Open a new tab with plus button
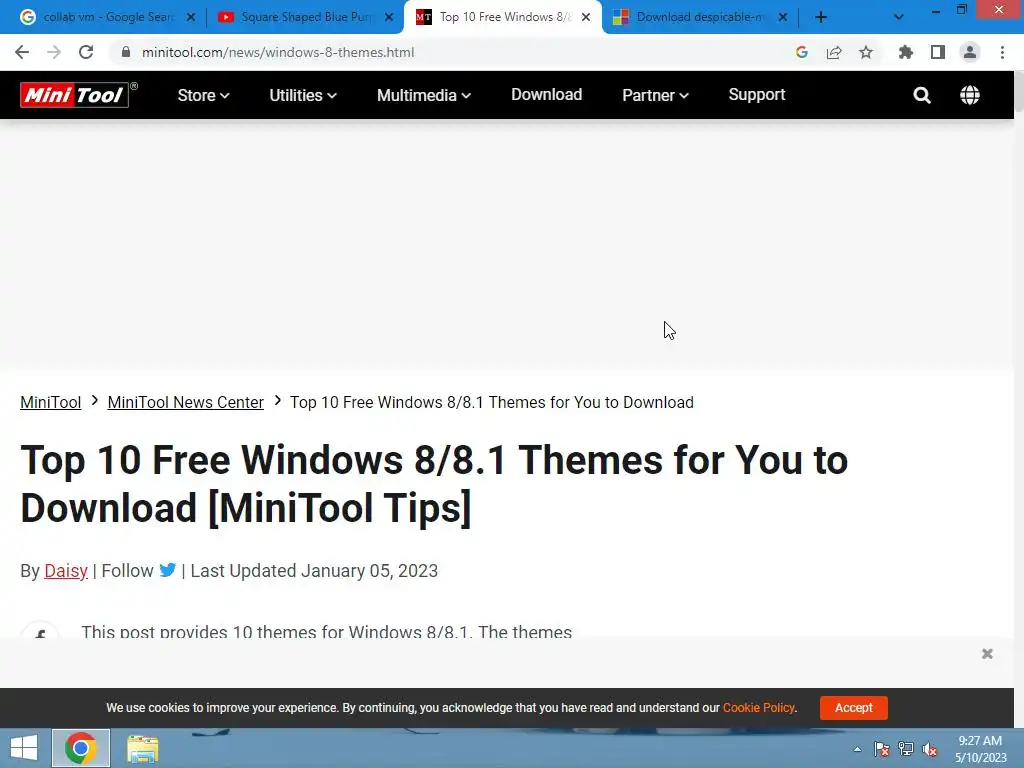The image size is (1024, 768). (x=821, y=18)
